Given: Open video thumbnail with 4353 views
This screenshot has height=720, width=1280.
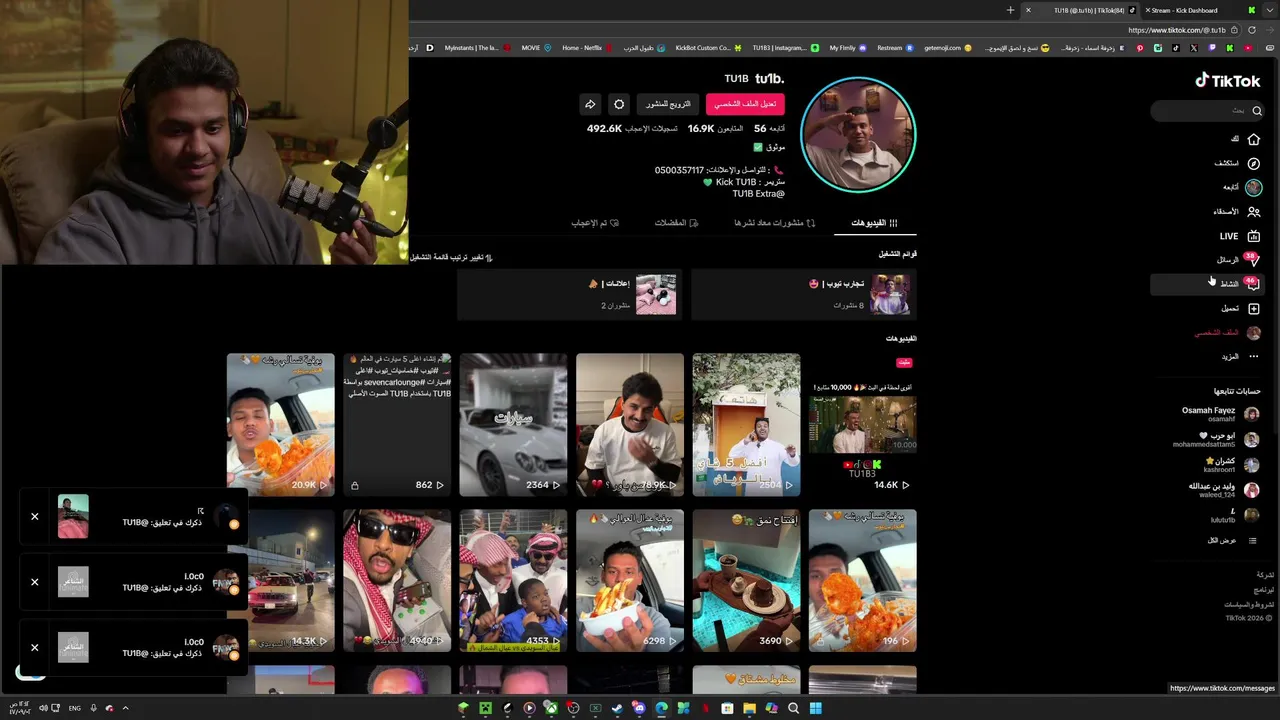Looking at the screenshot, I should pyautogui.click(x=513, y=580).
